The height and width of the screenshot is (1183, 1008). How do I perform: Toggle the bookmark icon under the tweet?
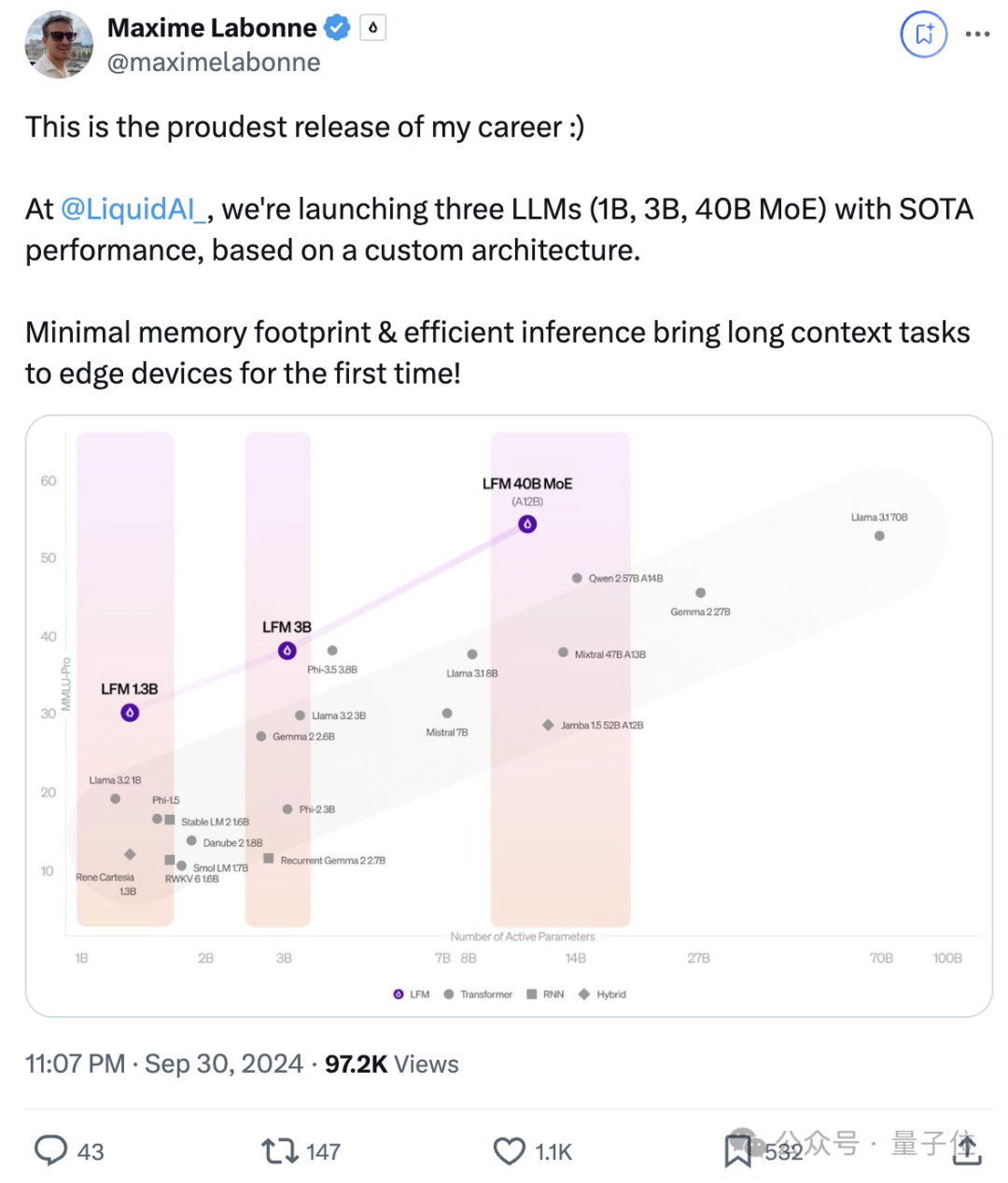tap(737, 1150)
